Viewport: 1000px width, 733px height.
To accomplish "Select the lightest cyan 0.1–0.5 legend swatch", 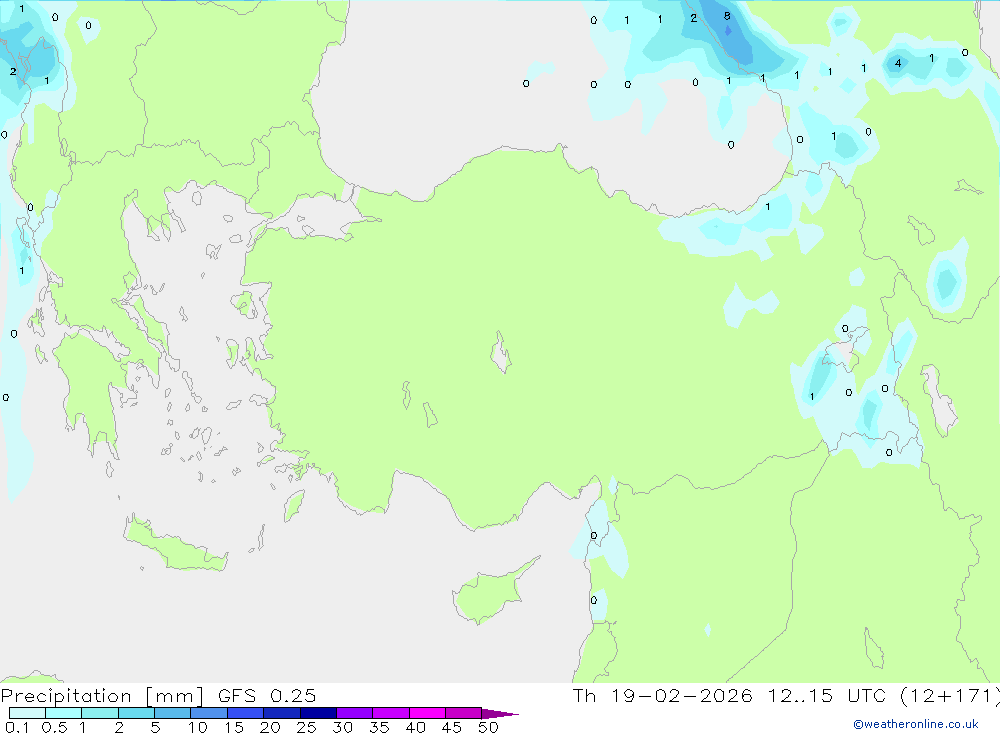I will [27, 713].
